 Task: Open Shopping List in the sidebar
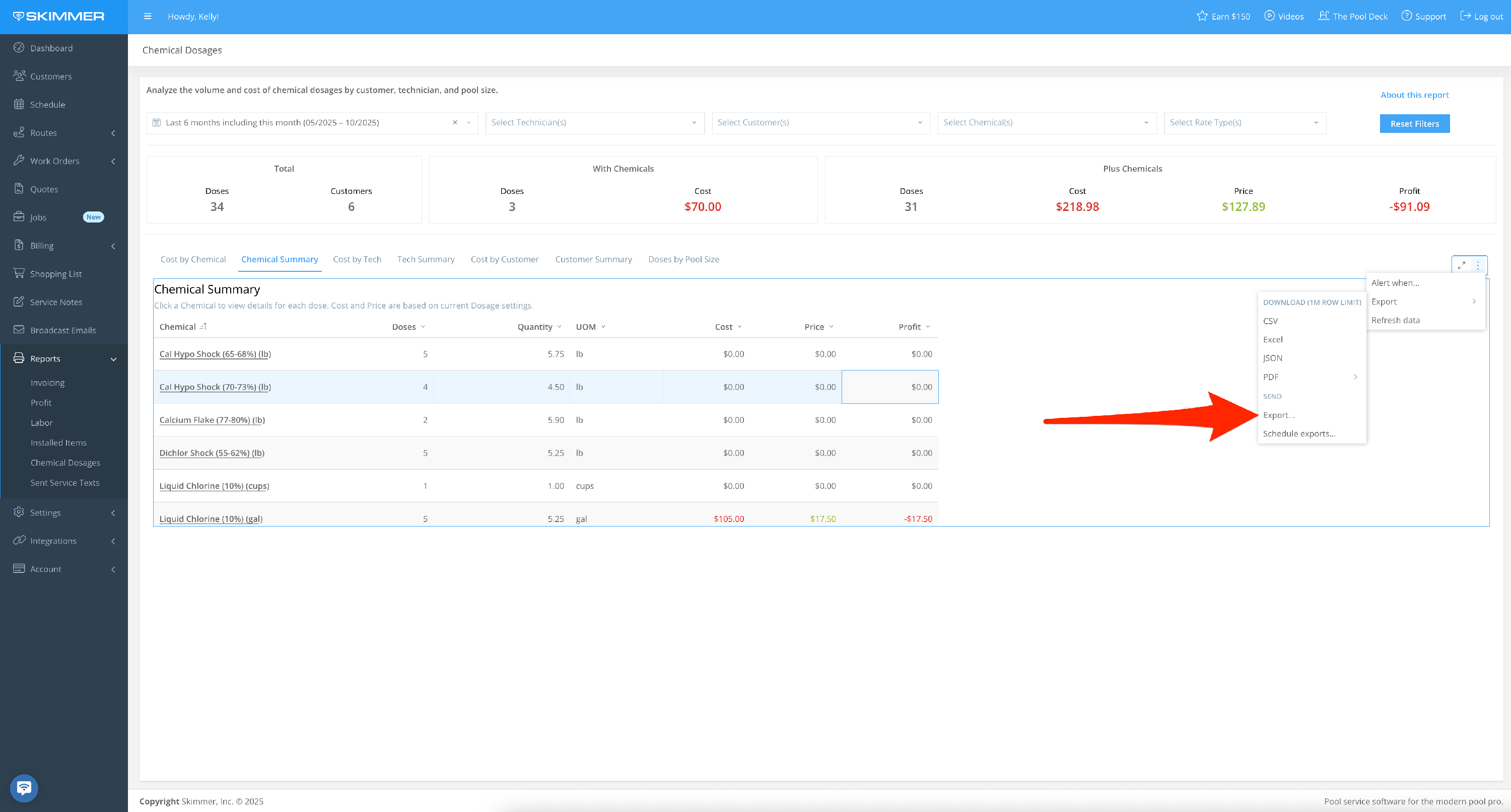56,274
